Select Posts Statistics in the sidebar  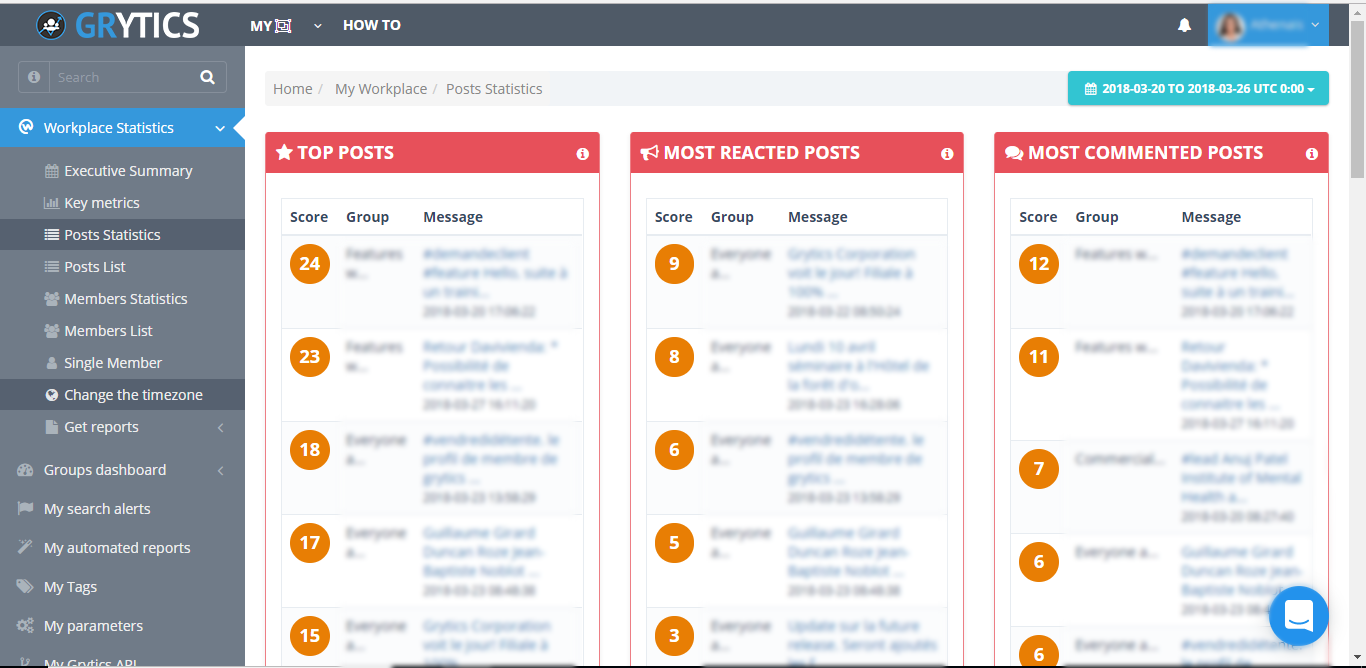tap(122, 235)
